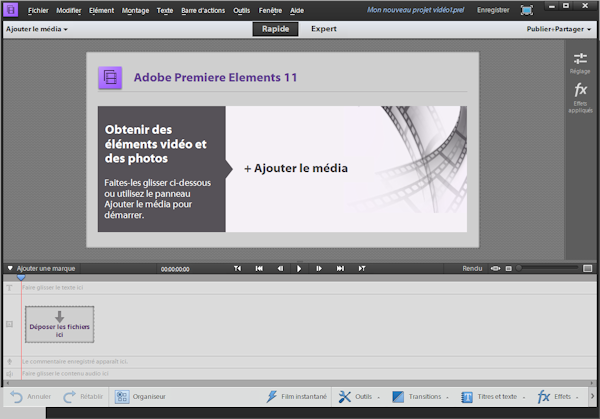Screen dimensions: 600x419
Task: Open the Montage menu
Action: point(135,10)
